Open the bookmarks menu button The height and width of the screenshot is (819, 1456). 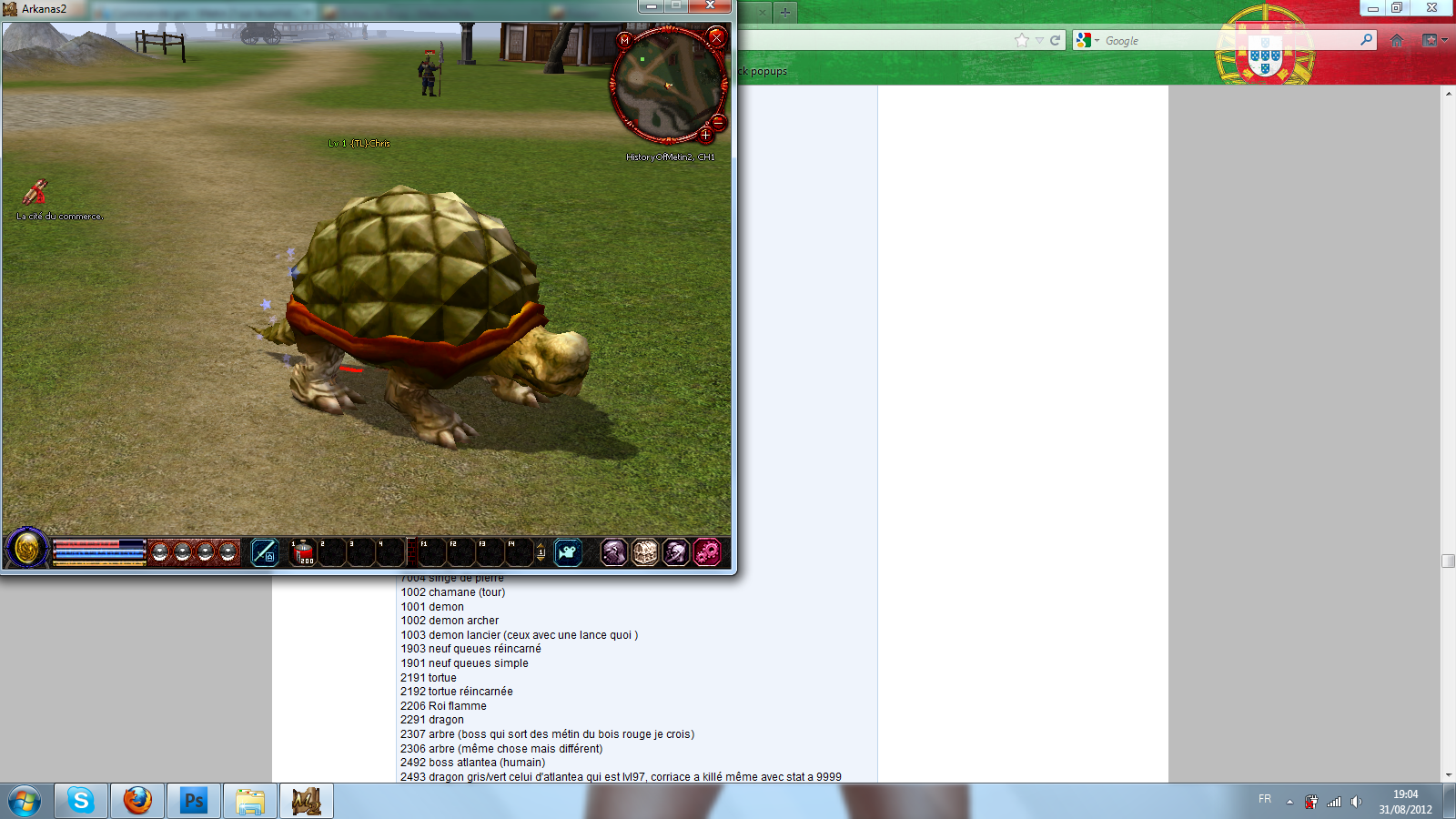point(1435,40)
